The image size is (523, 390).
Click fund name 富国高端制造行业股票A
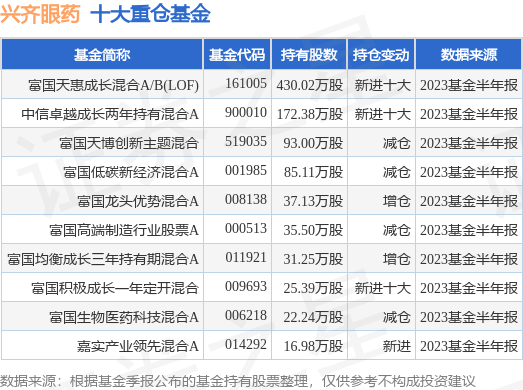click(x=124, y=230)
